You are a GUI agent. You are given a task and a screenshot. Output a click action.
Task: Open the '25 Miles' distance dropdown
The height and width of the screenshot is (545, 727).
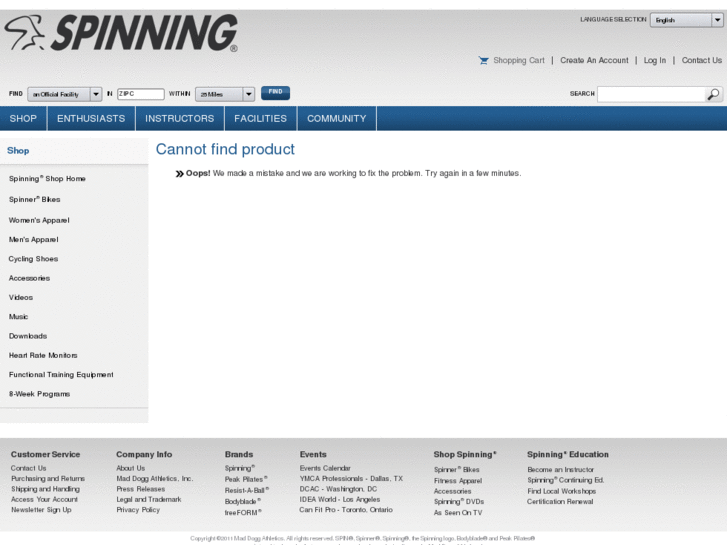tap(225, 94)
